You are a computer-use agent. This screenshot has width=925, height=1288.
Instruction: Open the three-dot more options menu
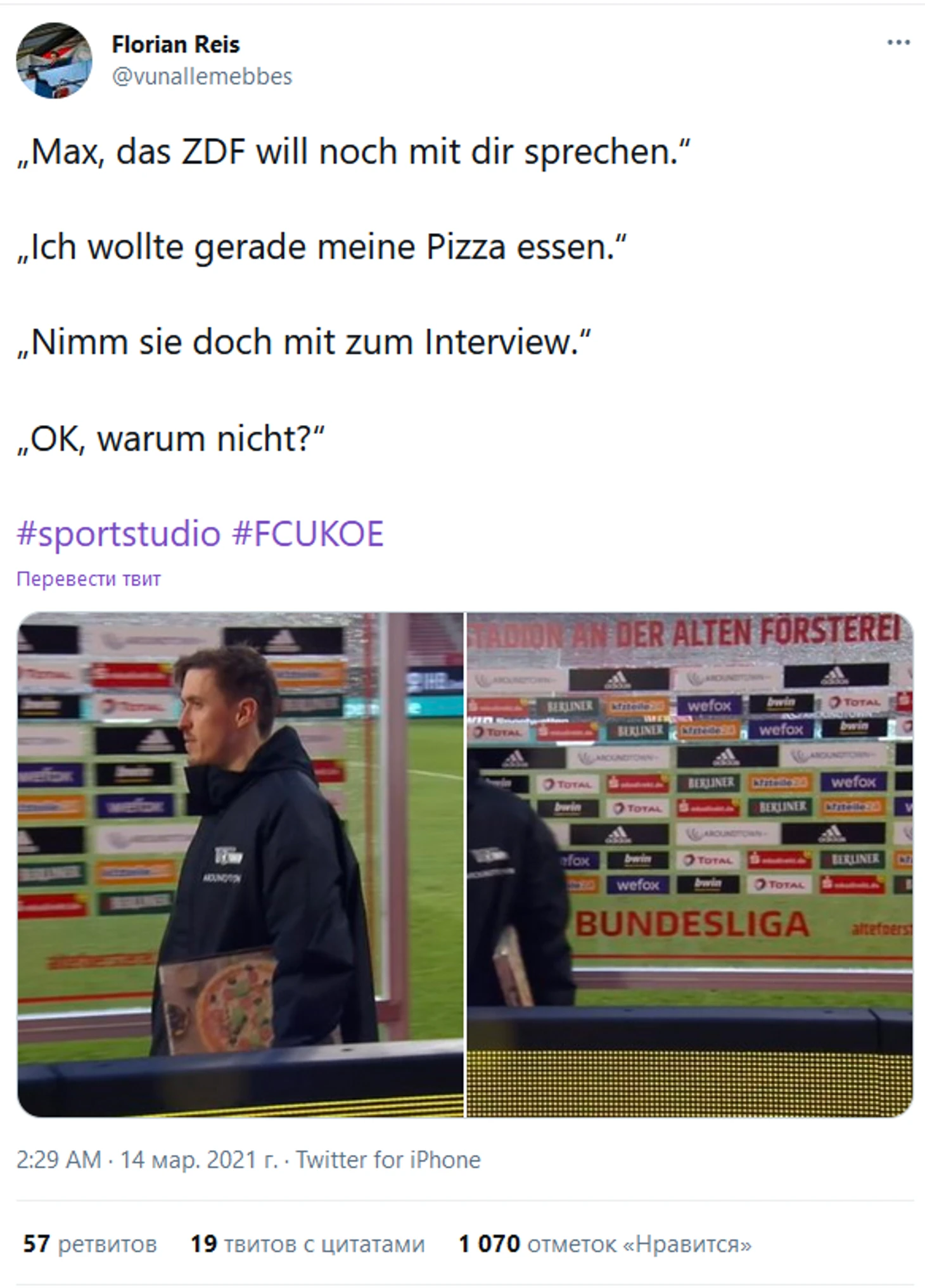(898, 42)
